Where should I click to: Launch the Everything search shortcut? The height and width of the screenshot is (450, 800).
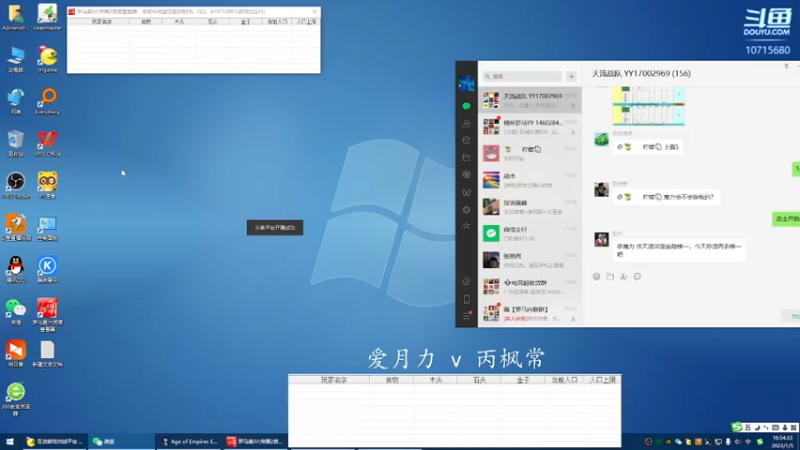[47, 101]
